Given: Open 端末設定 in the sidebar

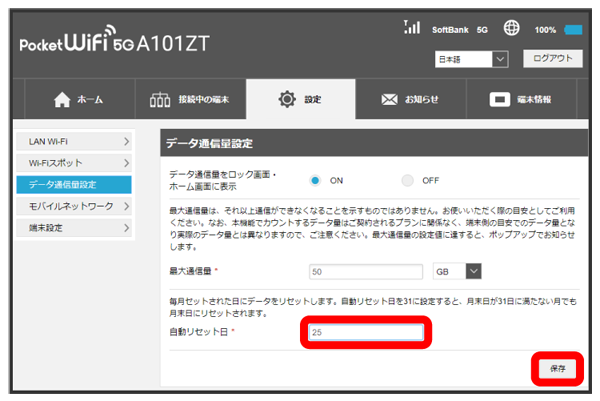Looking at the screenshot, I should click(73, 228).
